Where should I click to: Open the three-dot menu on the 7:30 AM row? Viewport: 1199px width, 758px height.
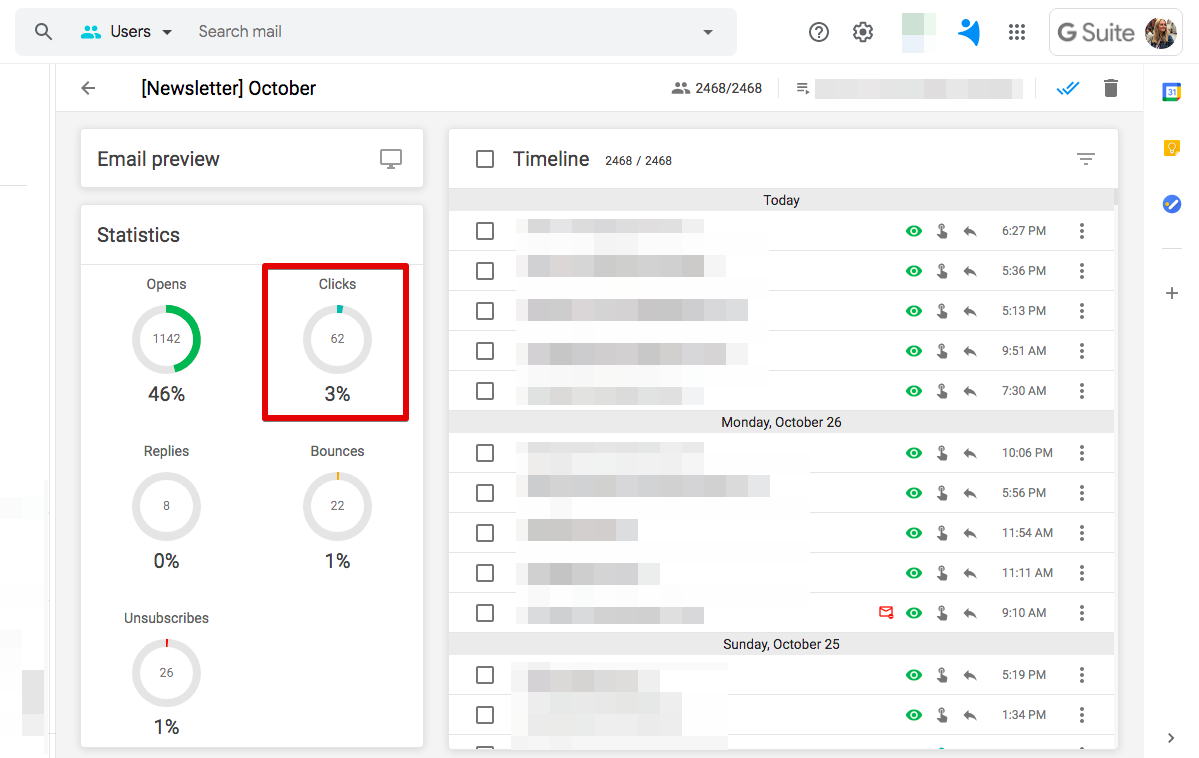coord(1081,390)
